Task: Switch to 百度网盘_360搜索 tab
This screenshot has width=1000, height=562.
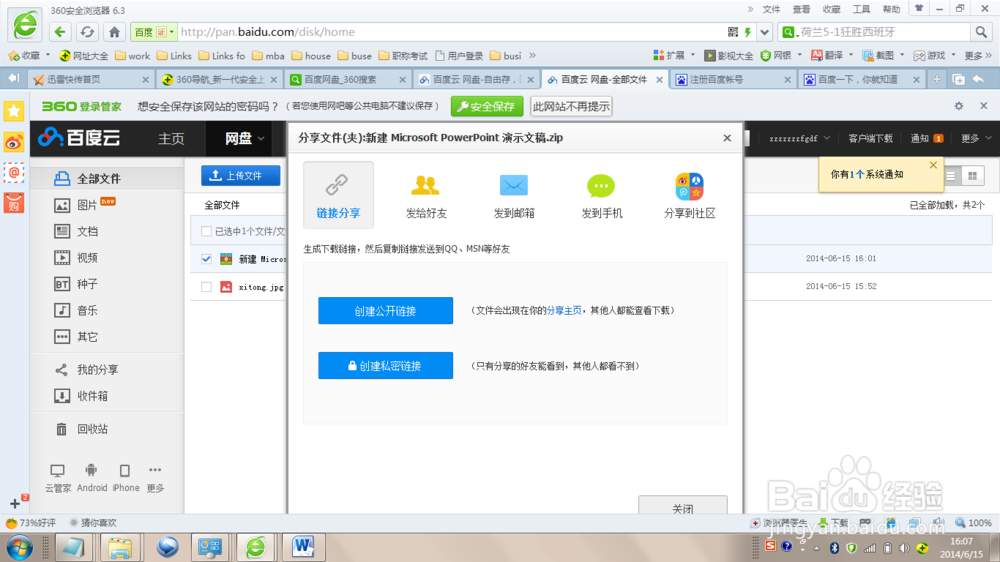Action: tap(348, 80)
